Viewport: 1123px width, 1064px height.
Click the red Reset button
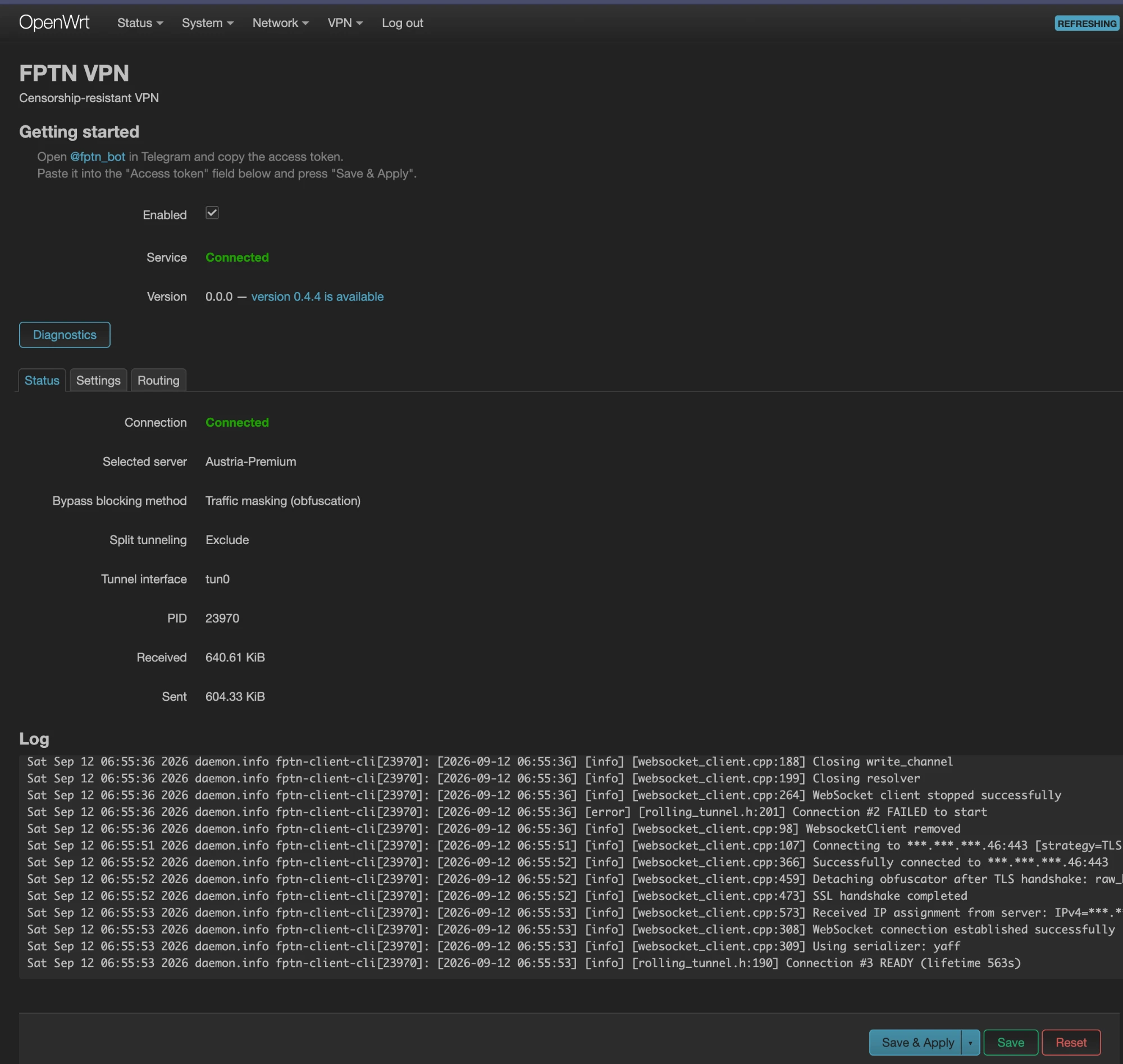pyautogui.click(x=1071, y=1043)
